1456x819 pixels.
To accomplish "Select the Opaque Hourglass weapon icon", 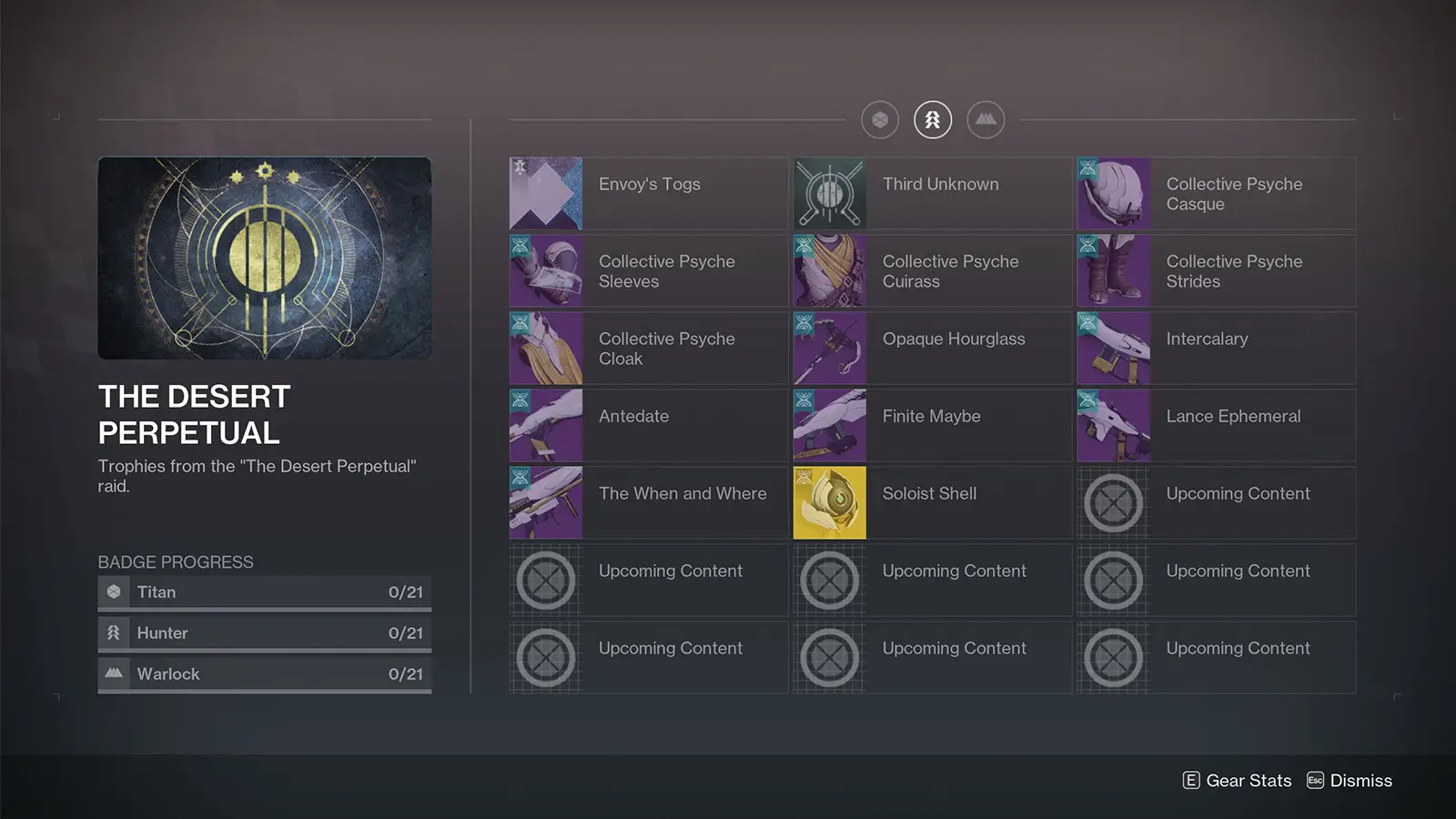I will [x=830, y=348].
